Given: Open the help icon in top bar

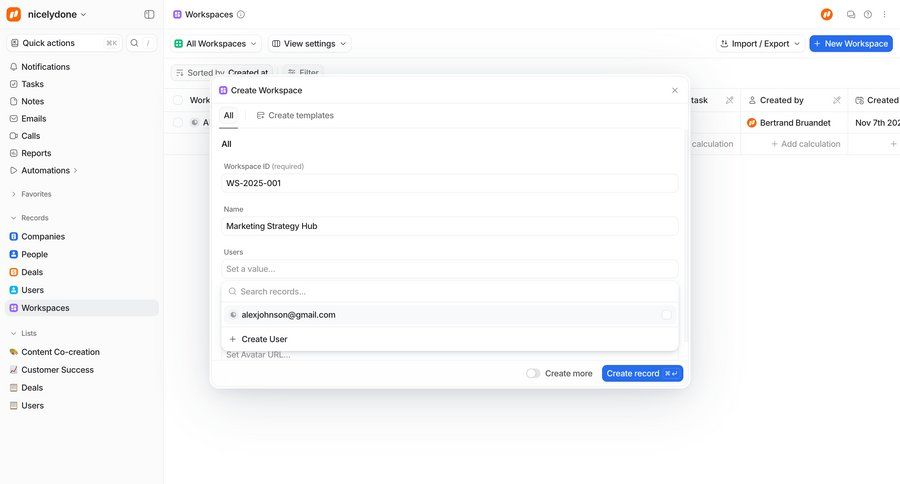Looking at the screenshot, I should 868,14.
